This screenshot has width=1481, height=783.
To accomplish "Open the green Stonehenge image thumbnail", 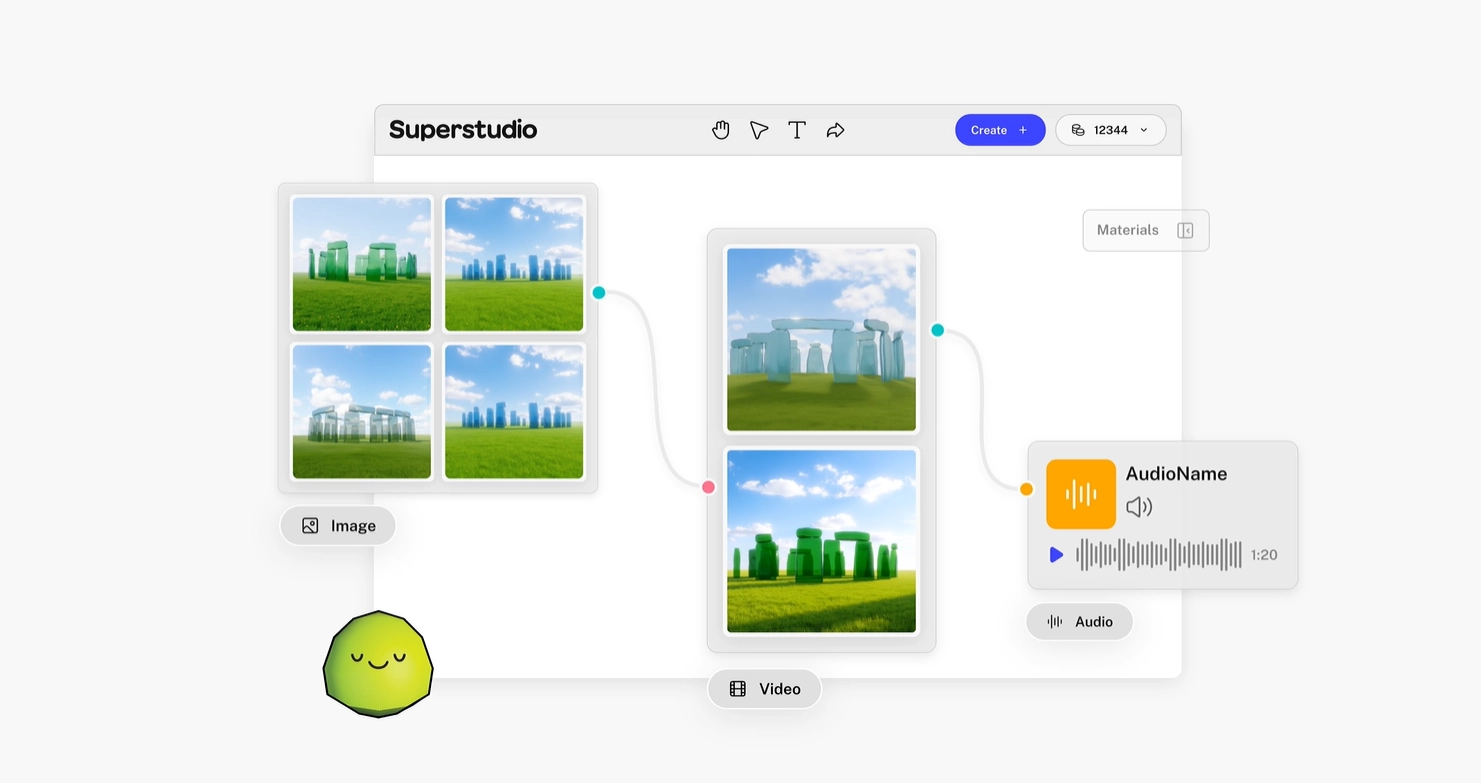I will pyautogui.click(x=362, y=264).
